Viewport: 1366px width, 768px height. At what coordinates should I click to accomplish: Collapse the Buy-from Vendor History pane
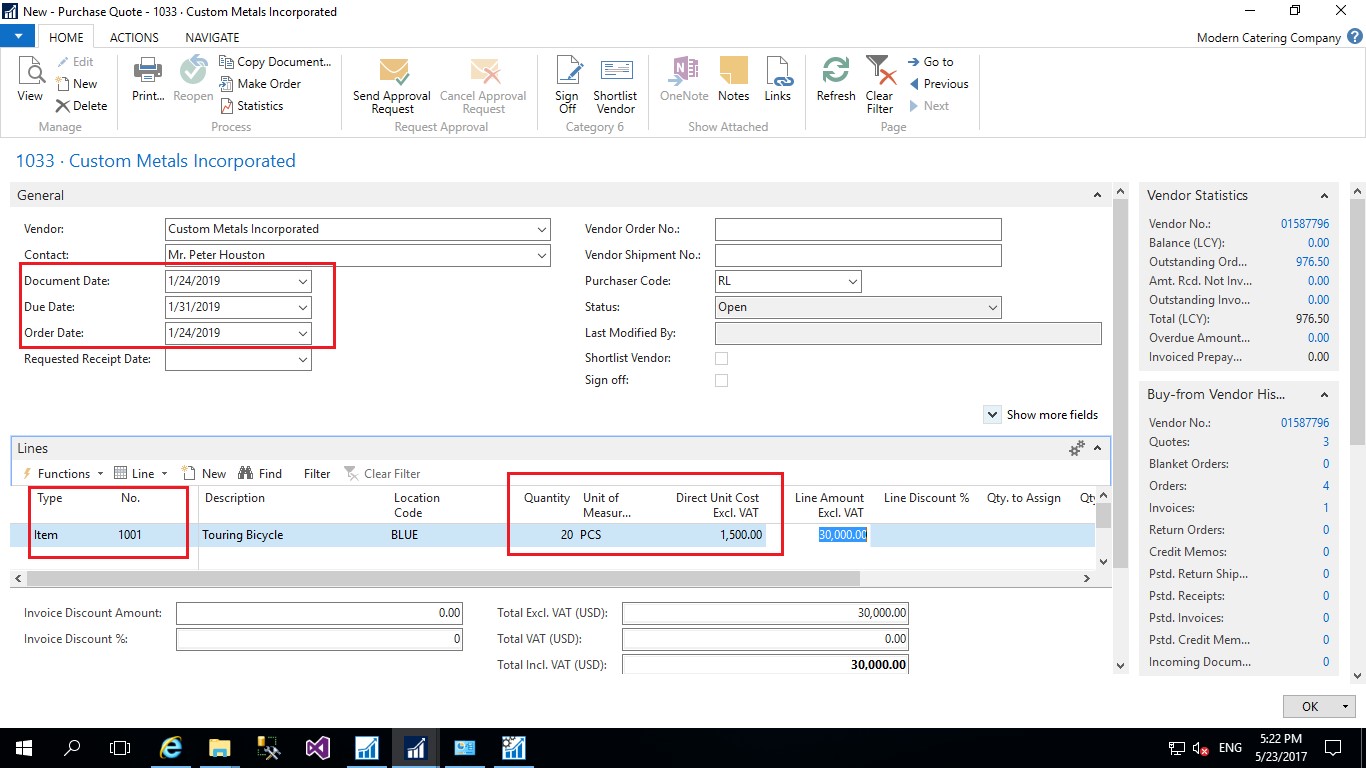tap(1324, 395)
